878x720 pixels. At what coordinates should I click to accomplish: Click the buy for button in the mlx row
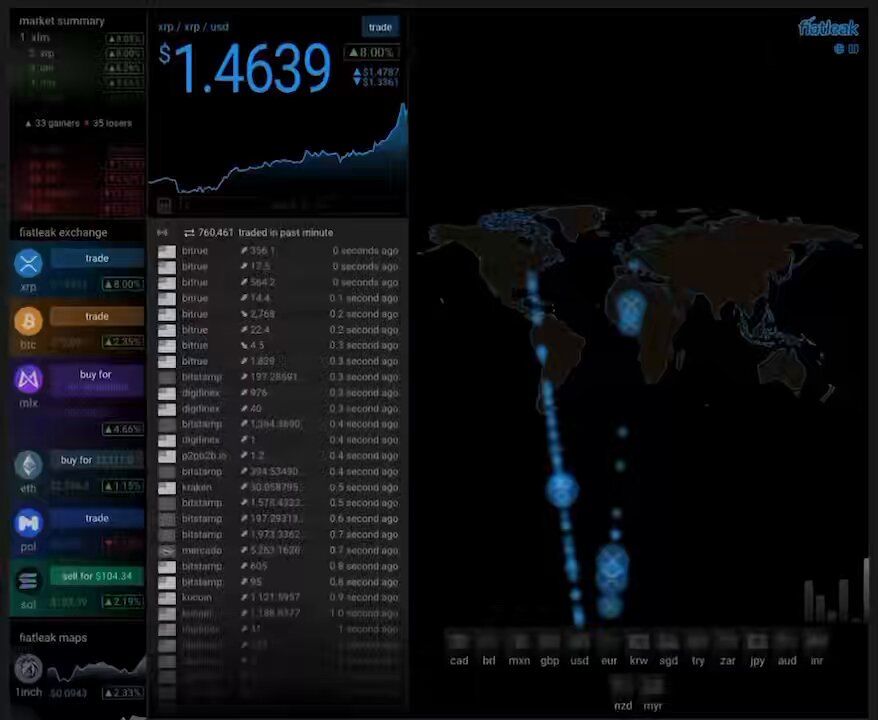[x=96, y=380]
